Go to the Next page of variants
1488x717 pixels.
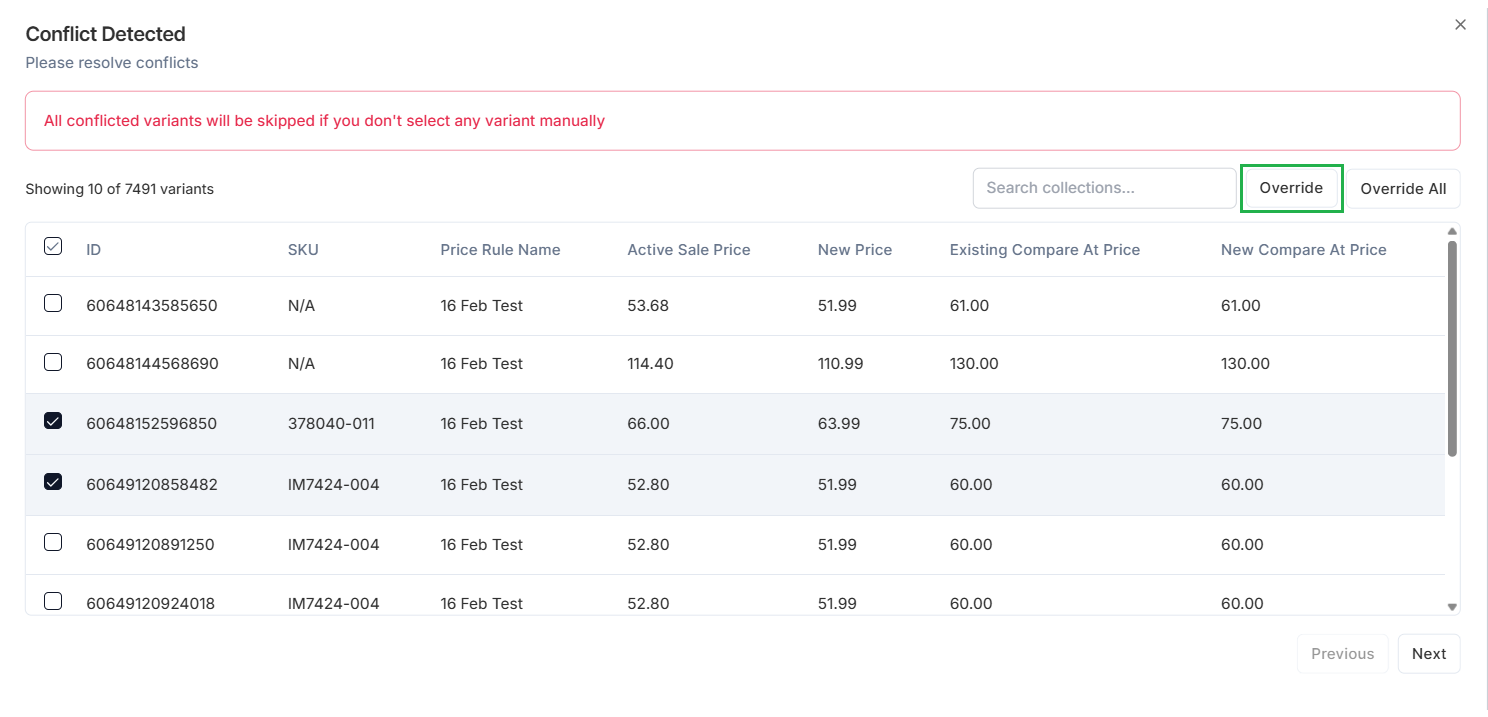[x=1429, y=654]
